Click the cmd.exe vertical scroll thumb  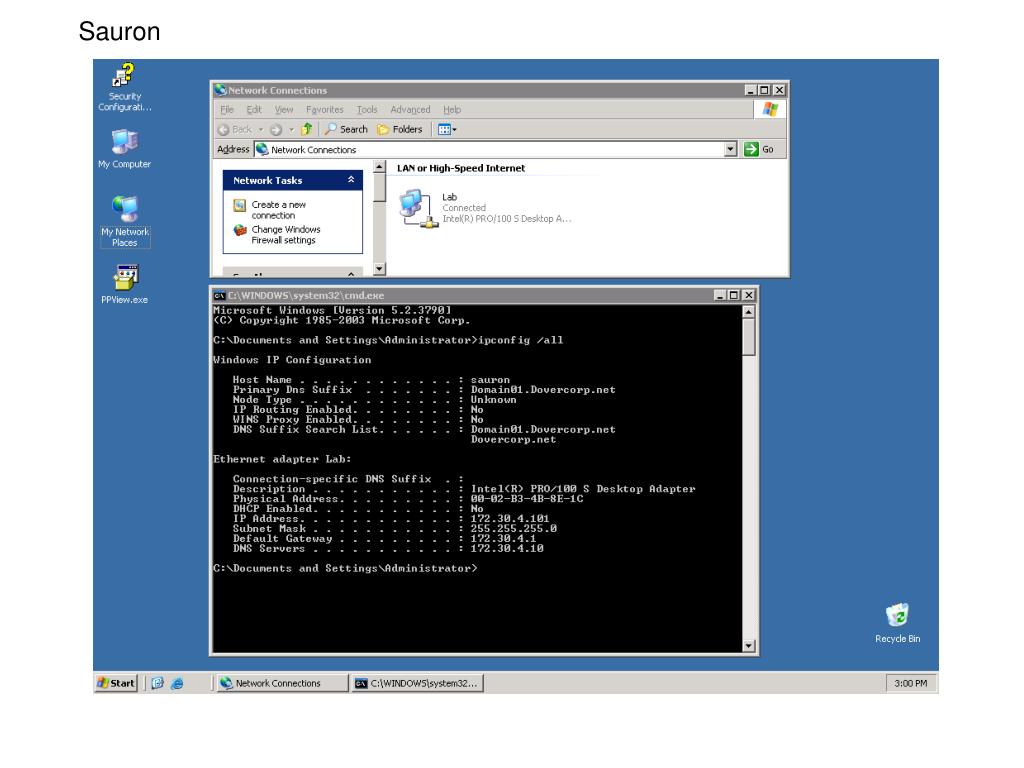pyautogui.click(x=749, y=337)
